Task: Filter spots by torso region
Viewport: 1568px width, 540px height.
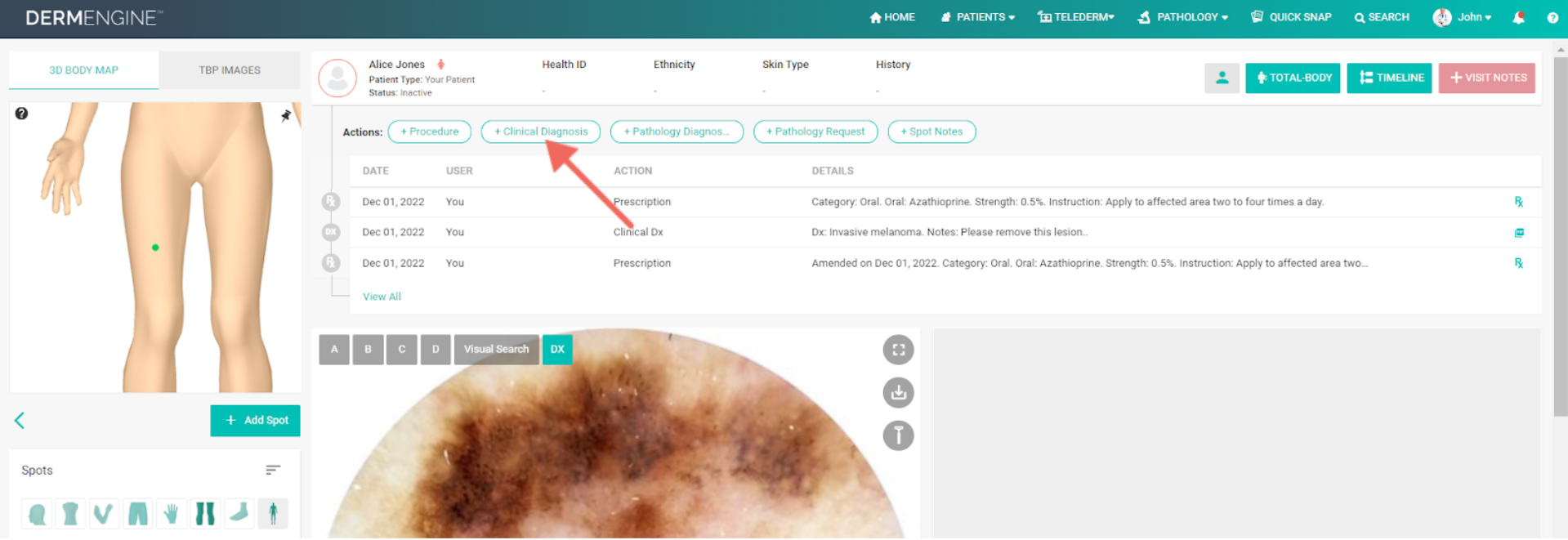Action: 70,514
